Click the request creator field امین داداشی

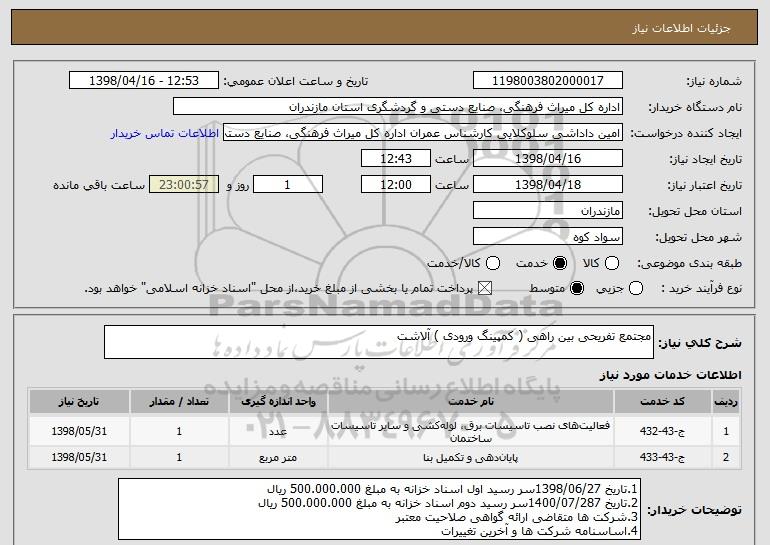pos(423,133)
